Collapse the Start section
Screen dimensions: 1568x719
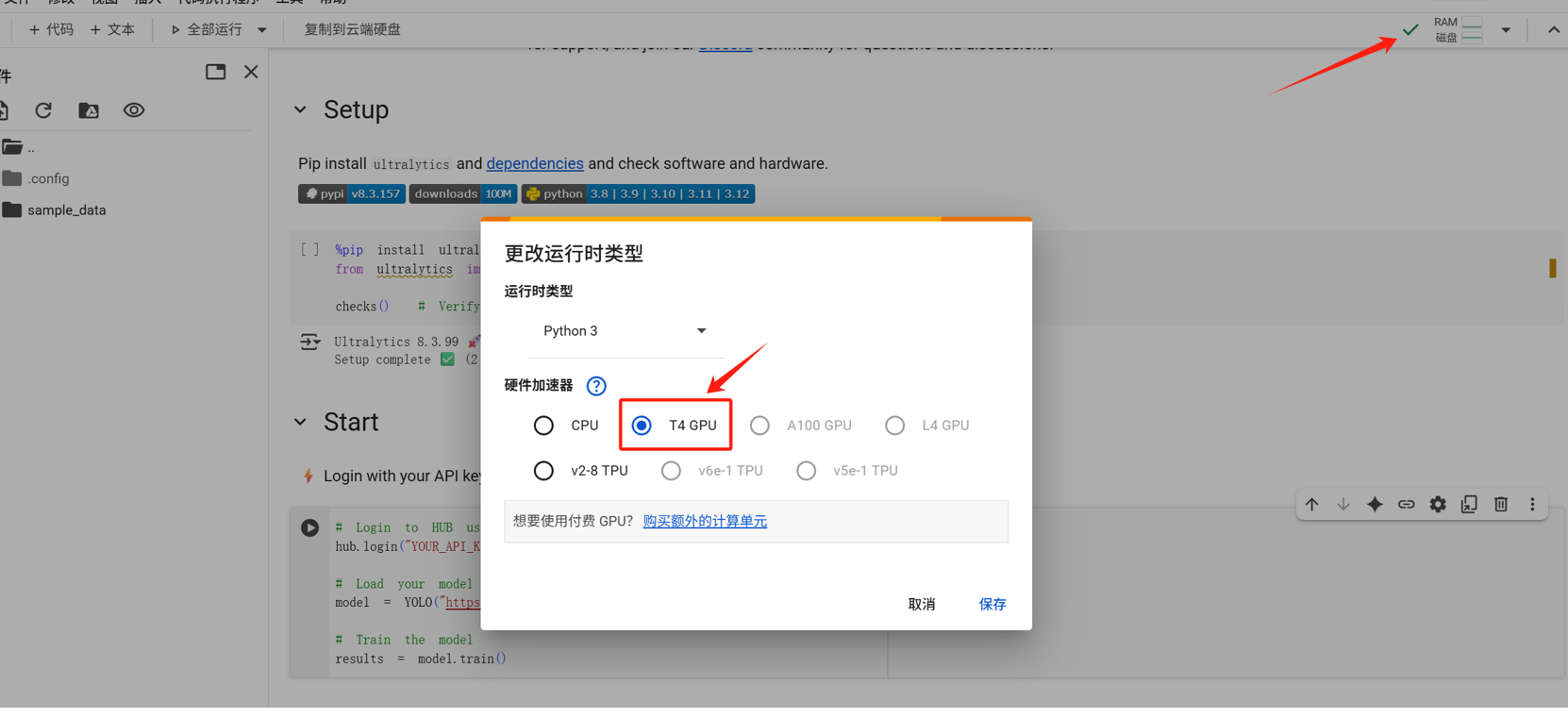coord(300,422)
